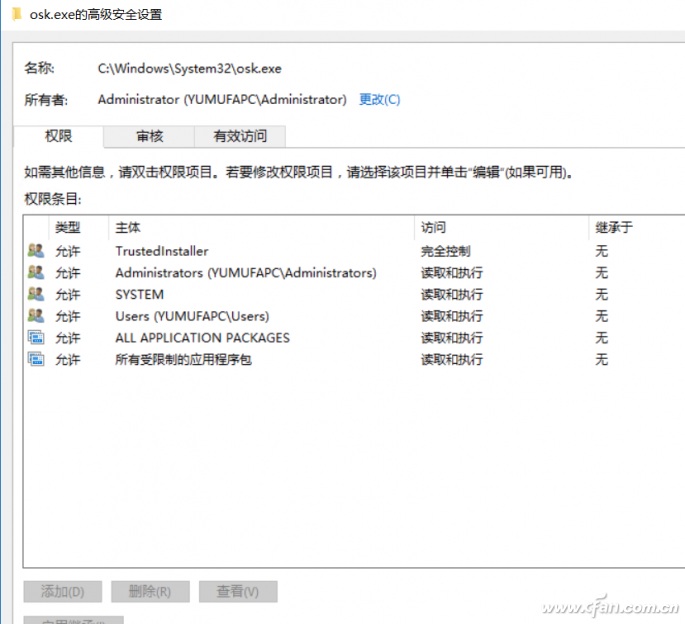The height and width of the screenshot is (624, 685).
Task: Select the SYSTEM permission entry
Action: (354, 295)
